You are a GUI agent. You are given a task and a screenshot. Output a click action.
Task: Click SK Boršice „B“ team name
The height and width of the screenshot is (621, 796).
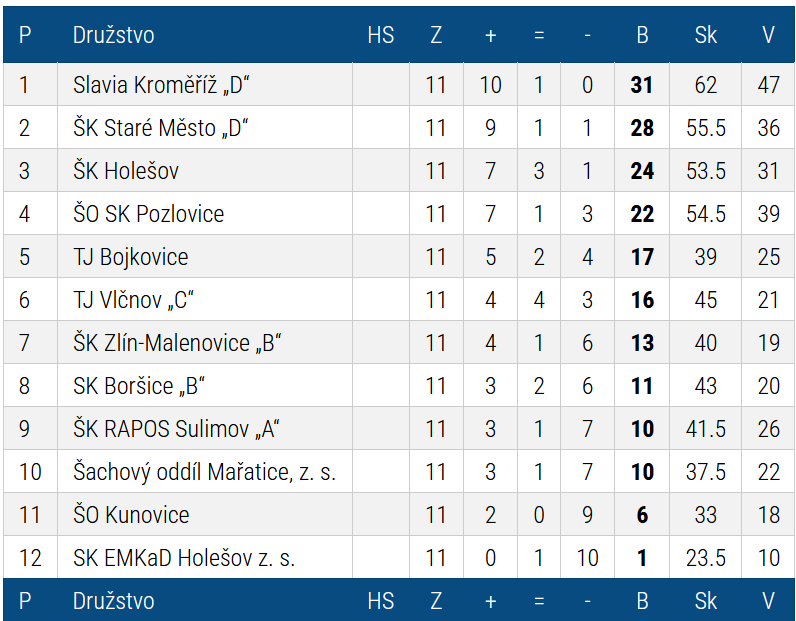pyautogui.click(x=139, y=386)
